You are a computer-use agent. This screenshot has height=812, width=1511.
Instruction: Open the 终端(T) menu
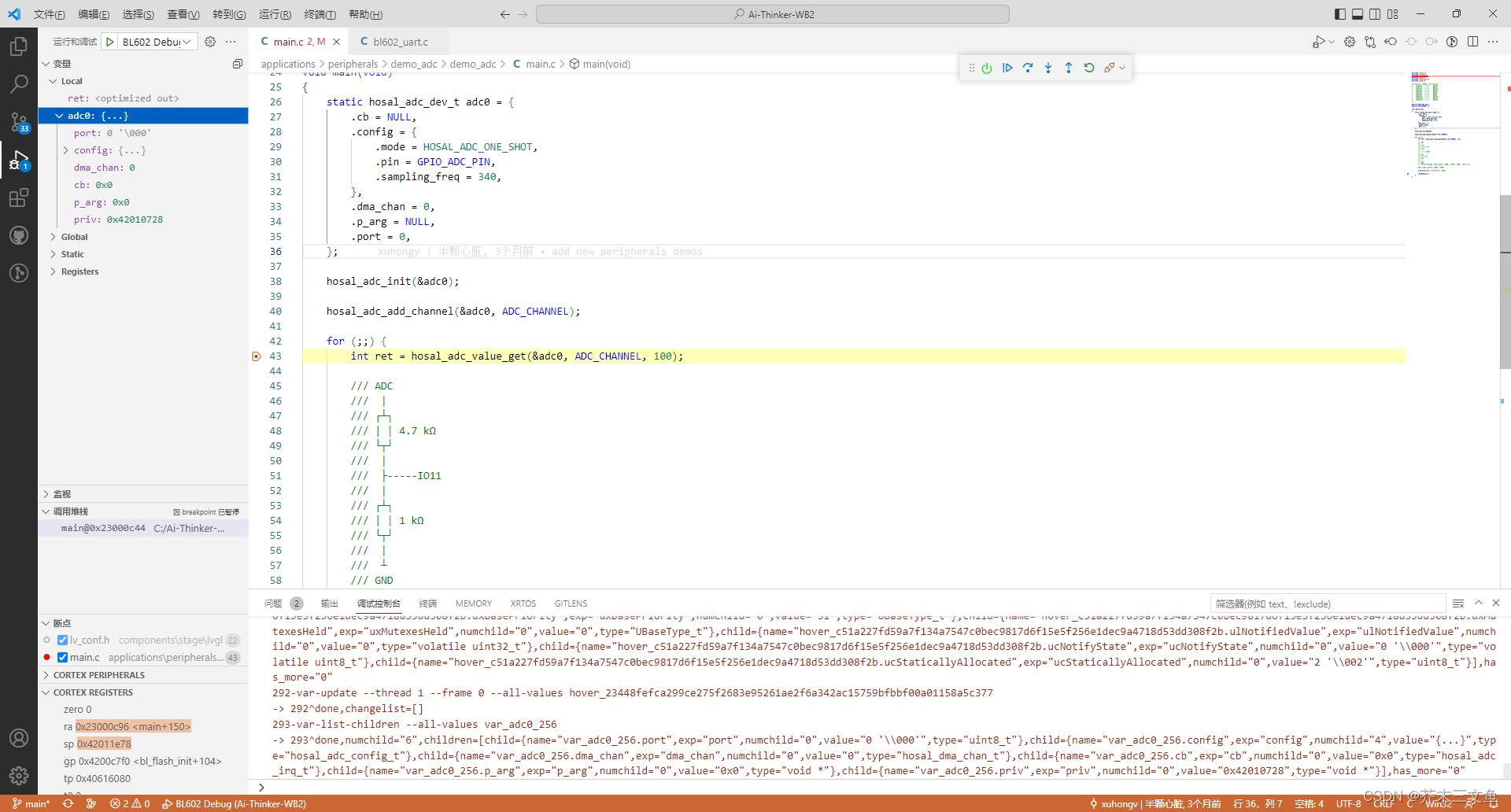coord(320,14)
